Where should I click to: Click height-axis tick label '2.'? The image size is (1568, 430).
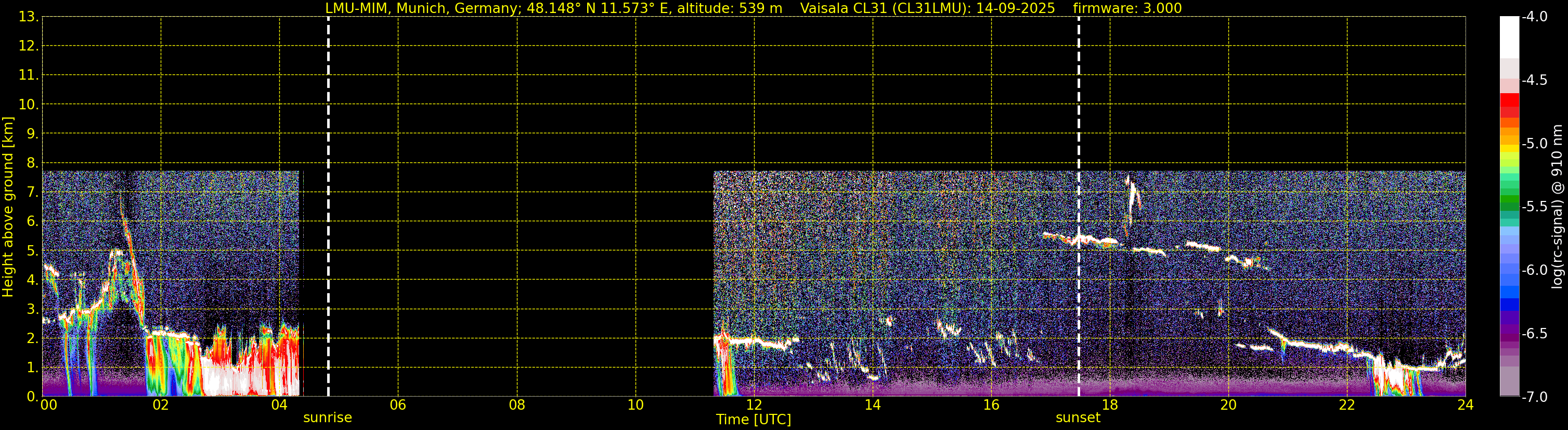coord(32,339)
